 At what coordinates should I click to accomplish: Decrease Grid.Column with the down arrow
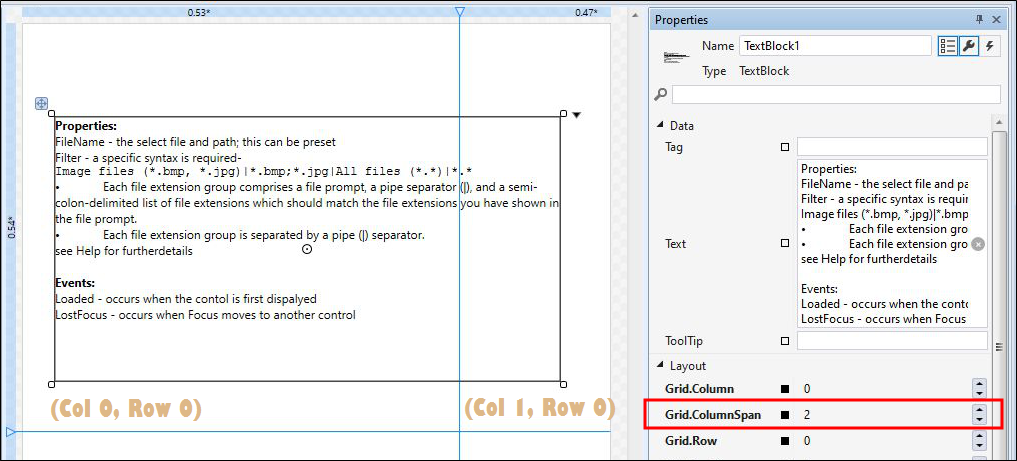pos(979,394)
